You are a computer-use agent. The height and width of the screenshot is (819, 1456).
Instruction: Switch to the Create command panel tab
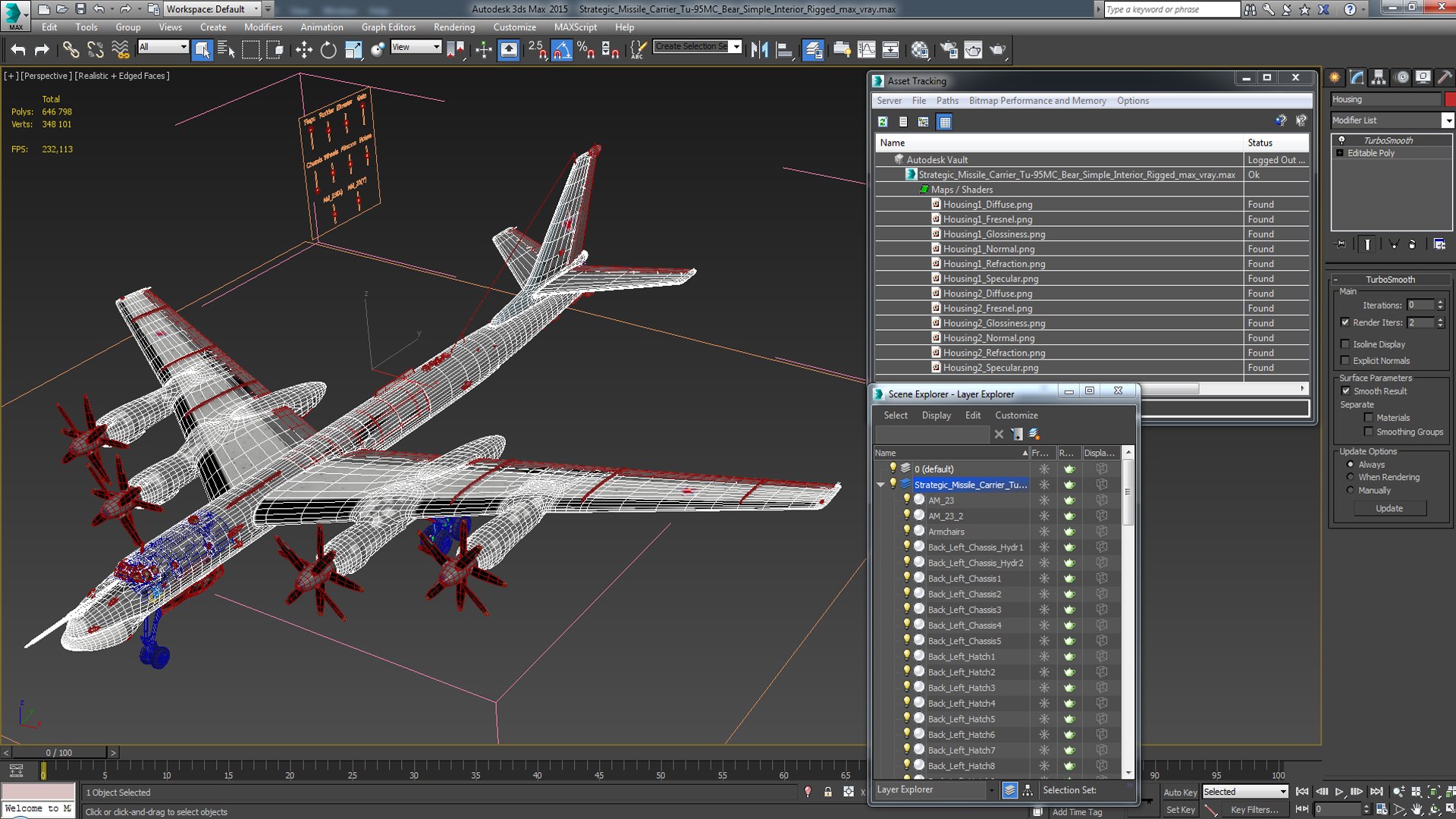click(1335, 77)
